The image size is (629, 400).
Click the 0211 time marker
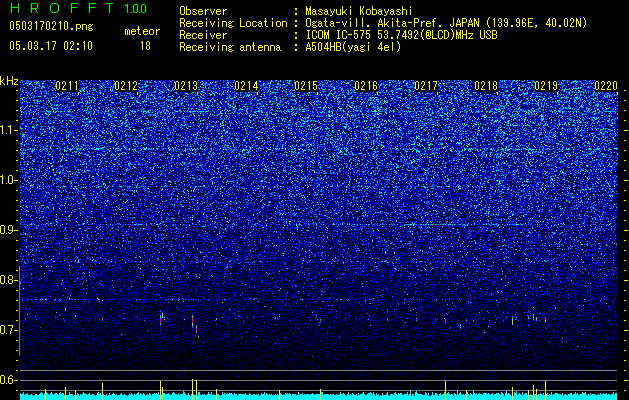coord(67,86)
